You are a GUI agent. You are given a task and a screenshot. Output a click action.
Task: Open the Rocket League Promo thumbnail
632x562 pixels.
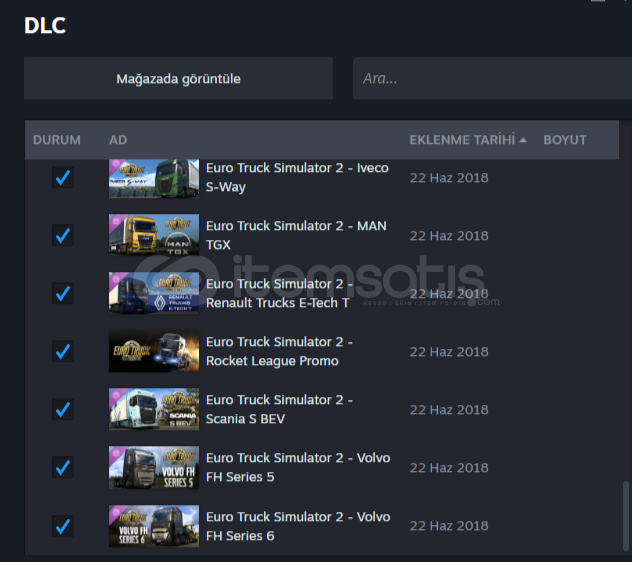coord(154,351)
